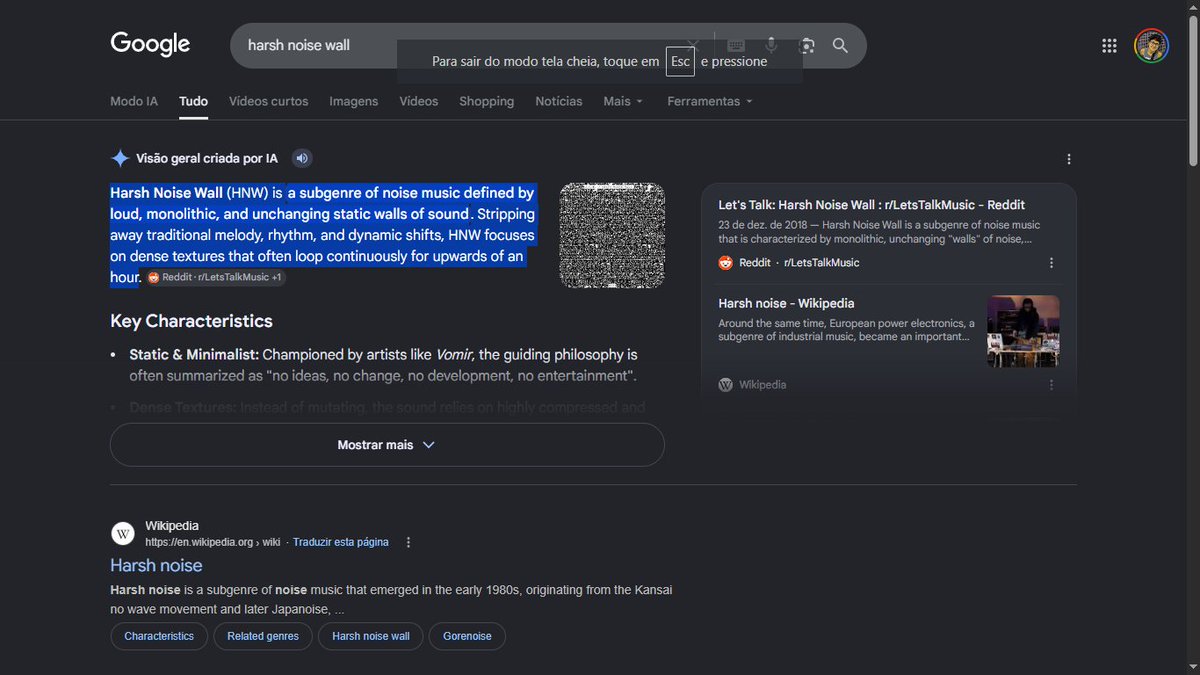Viewport: 1200px width, 675px height.
Task: Open the Harsh noise Wikipedia result title
Action: pyautogui.click(x=156, y=565)
